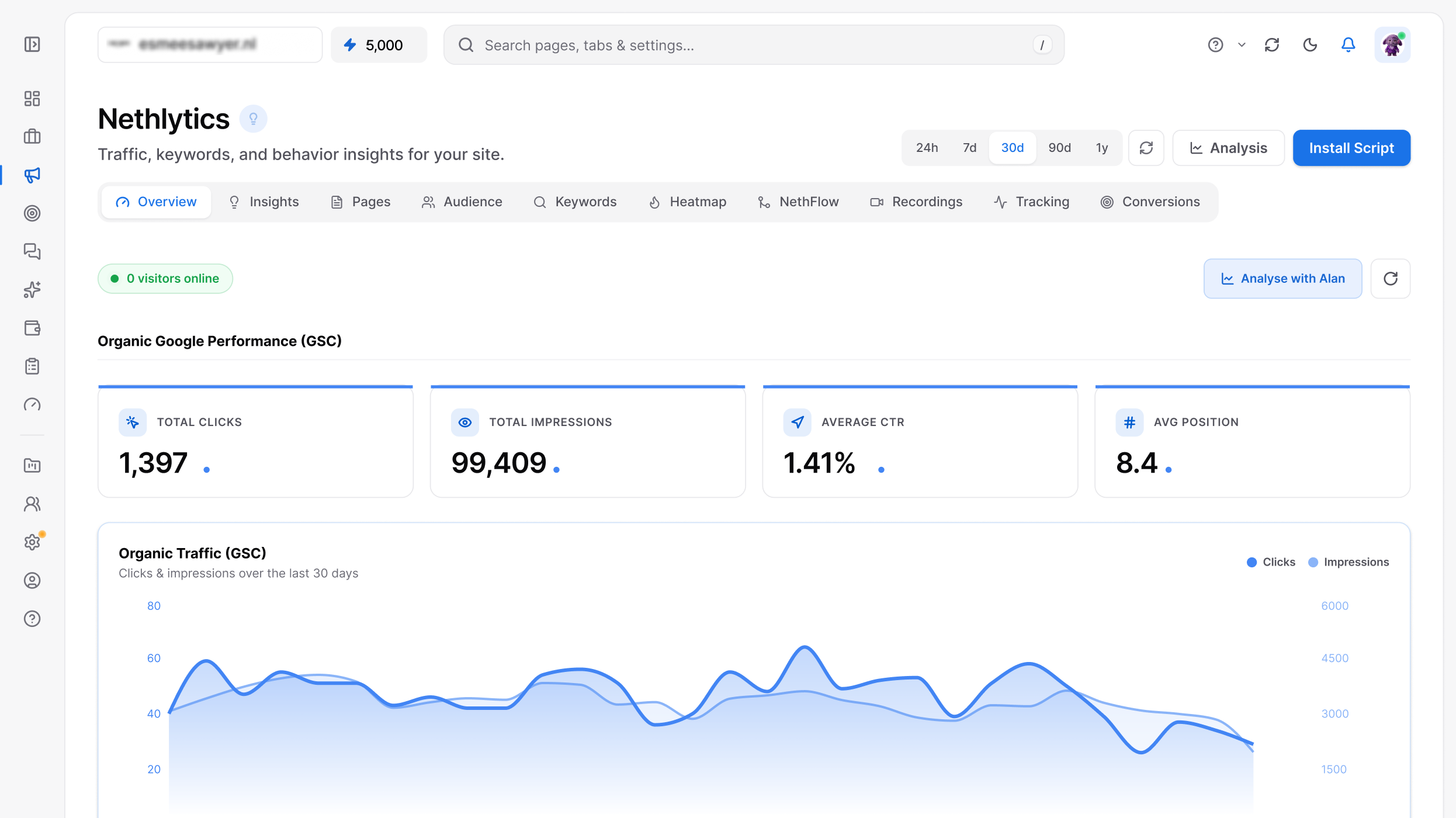Image resolution: width=1456 pixels, height=818 pixels.
Task: Select the 30d time range
Action: pyautogui.click(x=1013, y=148)
